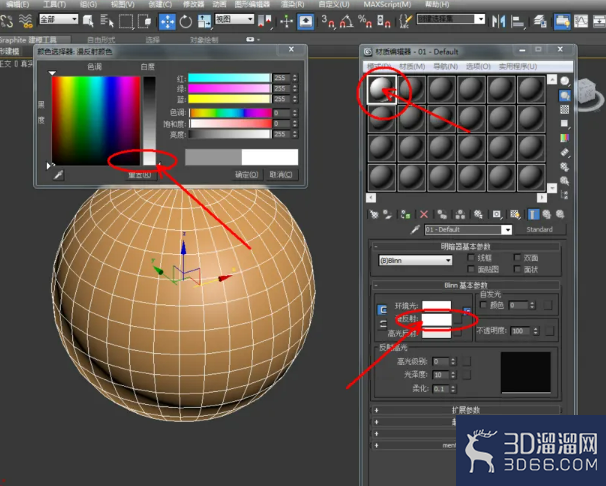Click Get Material icon in Material Editor
The width and height of the screenshot is (606, 486).
[x=374, y=214]
